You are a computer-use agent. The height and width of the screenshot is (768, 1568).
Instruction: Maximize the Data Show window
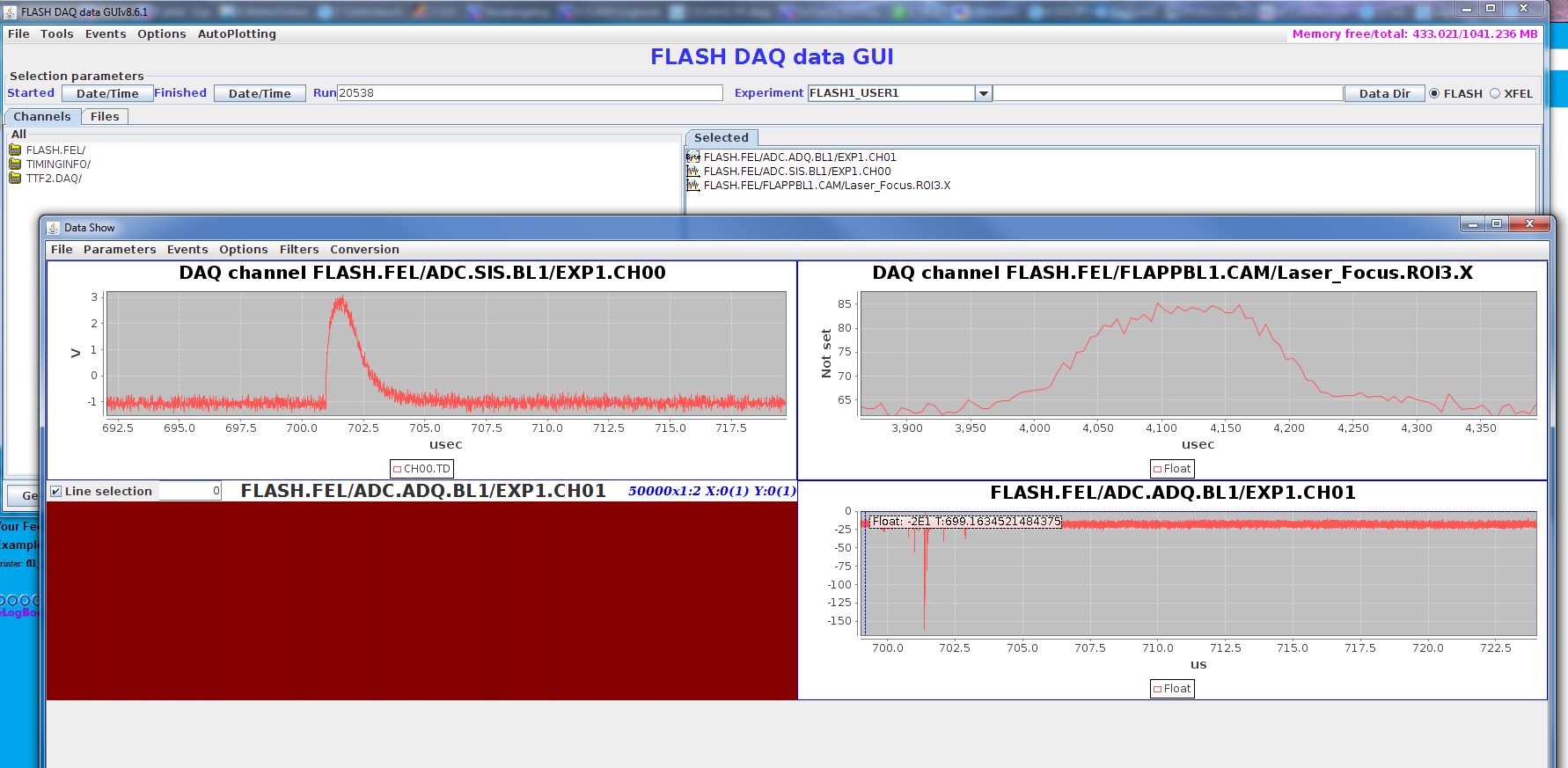1497,224
